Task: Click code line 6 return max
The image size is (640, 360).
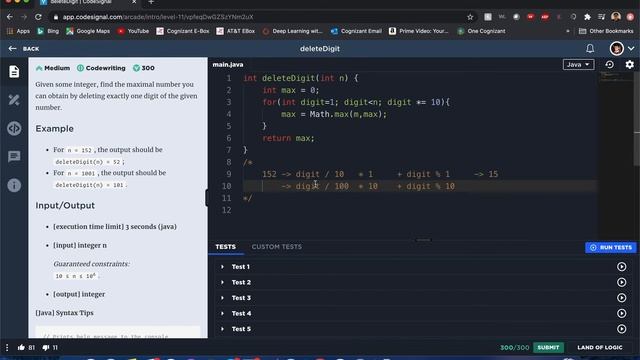Action: coord(288,138)
